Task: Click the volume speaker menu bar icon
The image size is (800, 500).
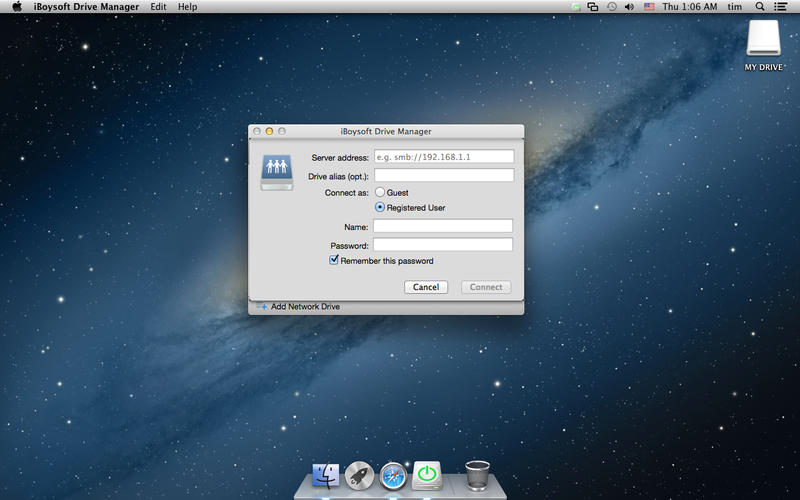Action: 629,7
